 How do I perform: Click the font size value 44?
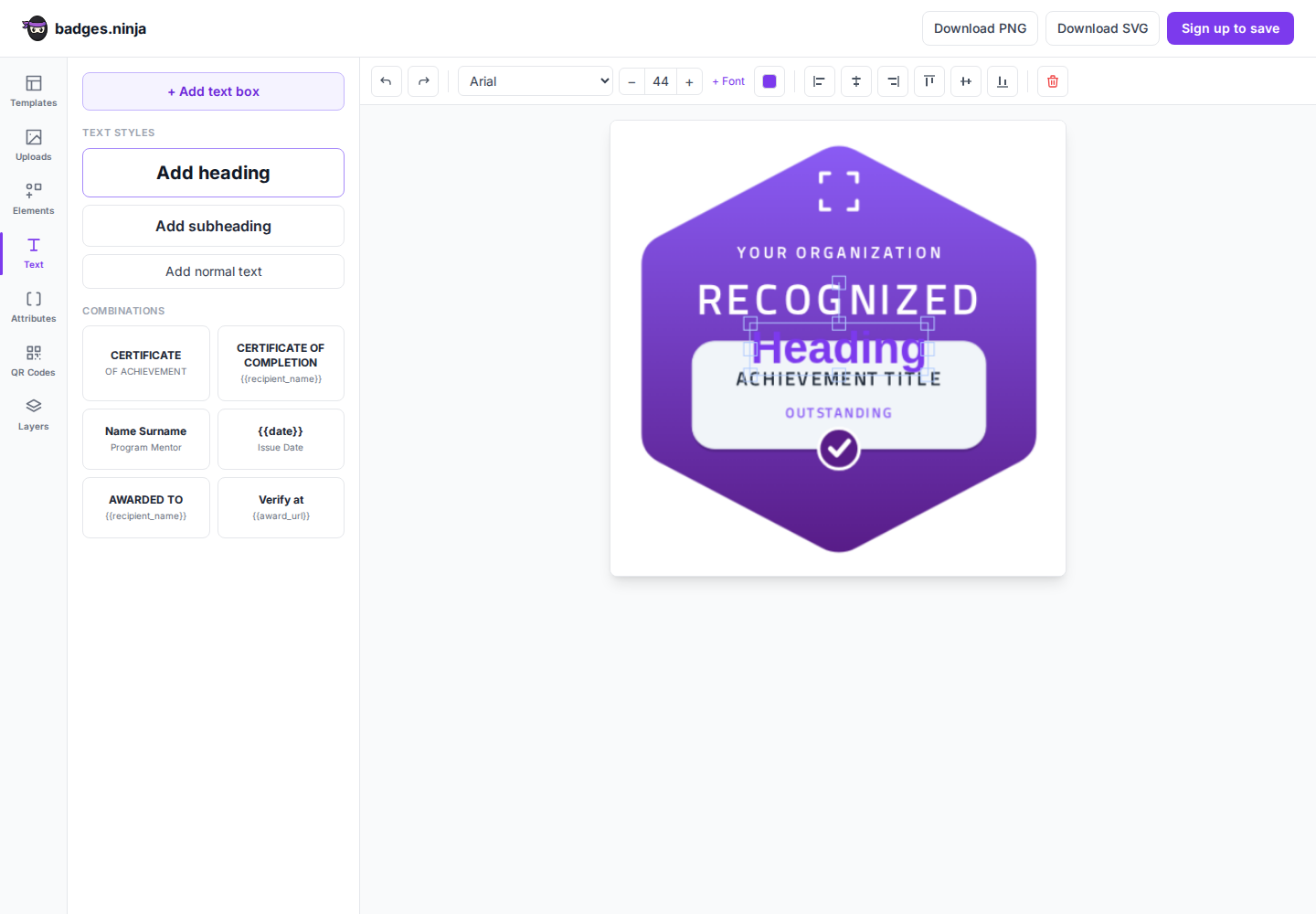tap(661, 81)
